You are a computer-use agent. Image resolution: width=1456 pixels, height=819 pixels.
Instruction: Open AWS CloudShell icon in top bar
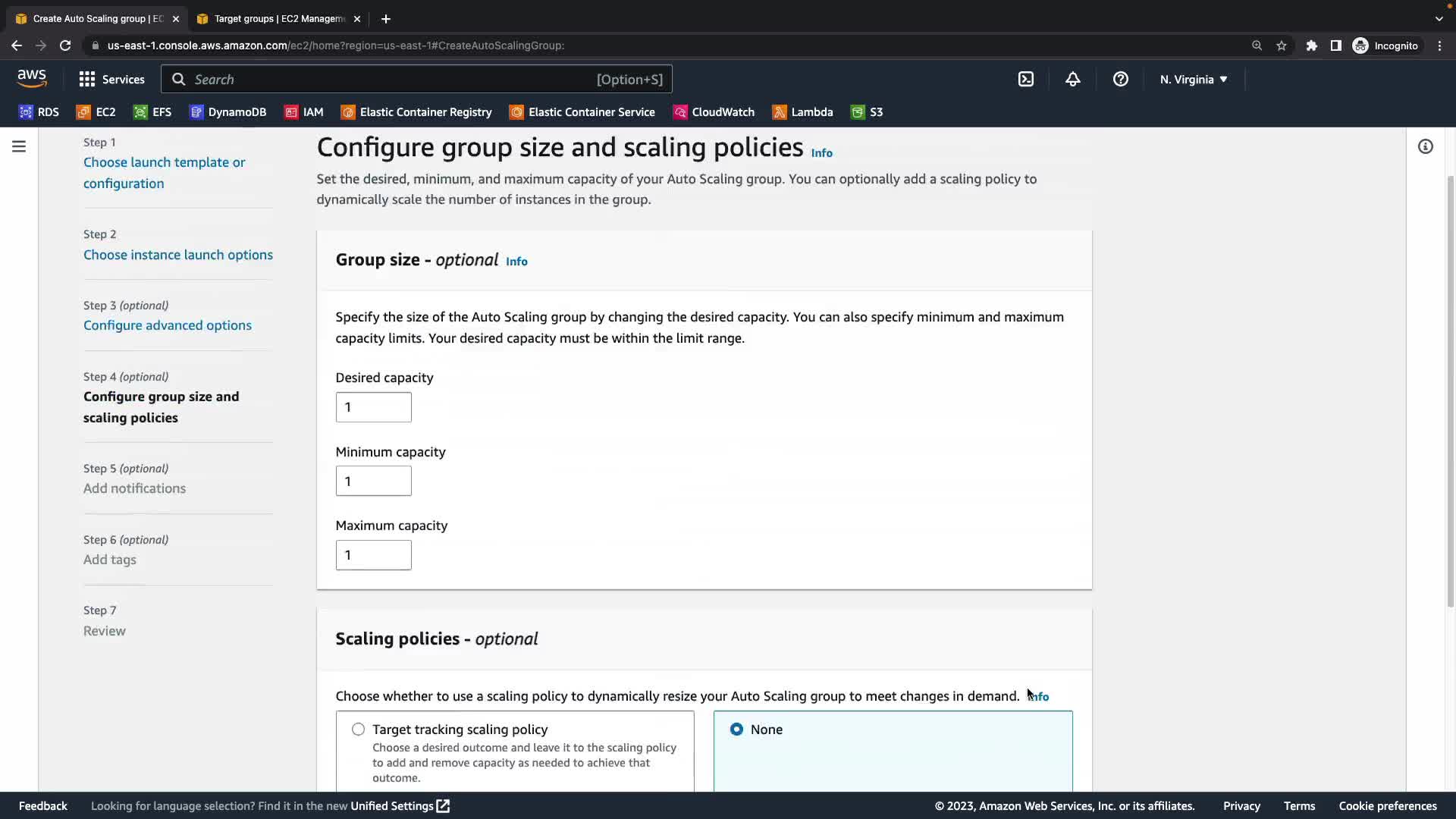tap(1026, 79)
